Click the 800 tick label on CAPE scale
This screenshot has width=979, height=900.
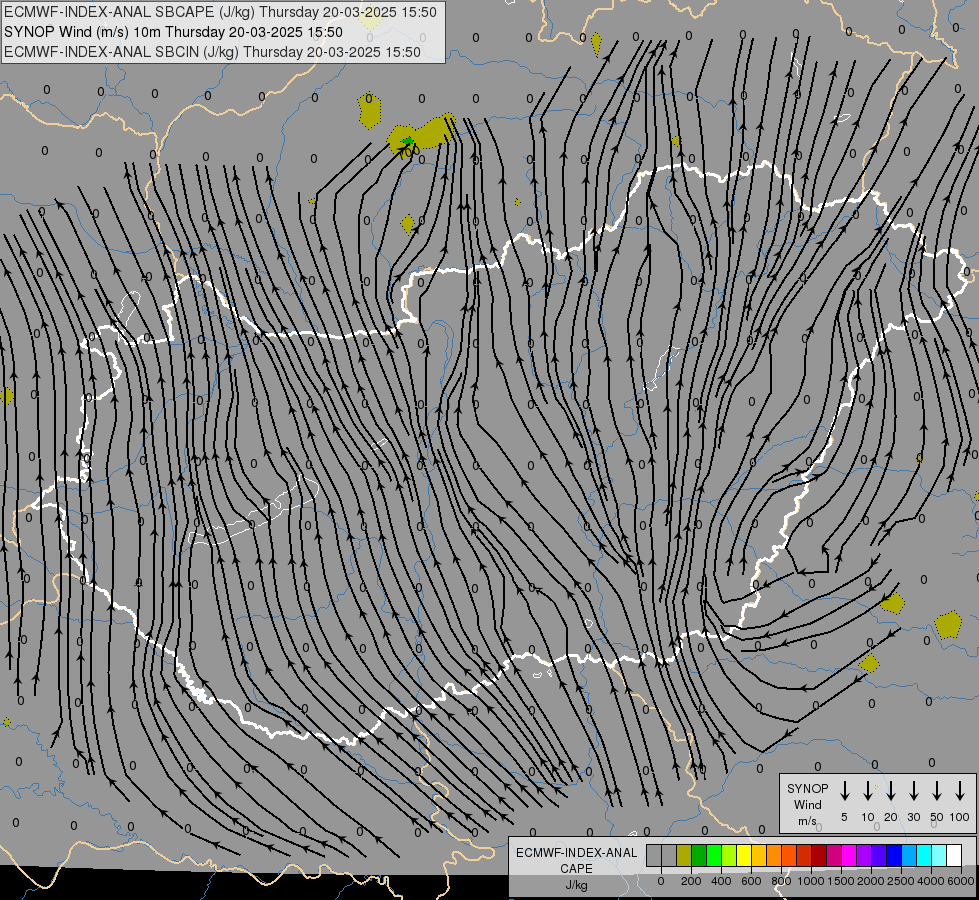781,881
